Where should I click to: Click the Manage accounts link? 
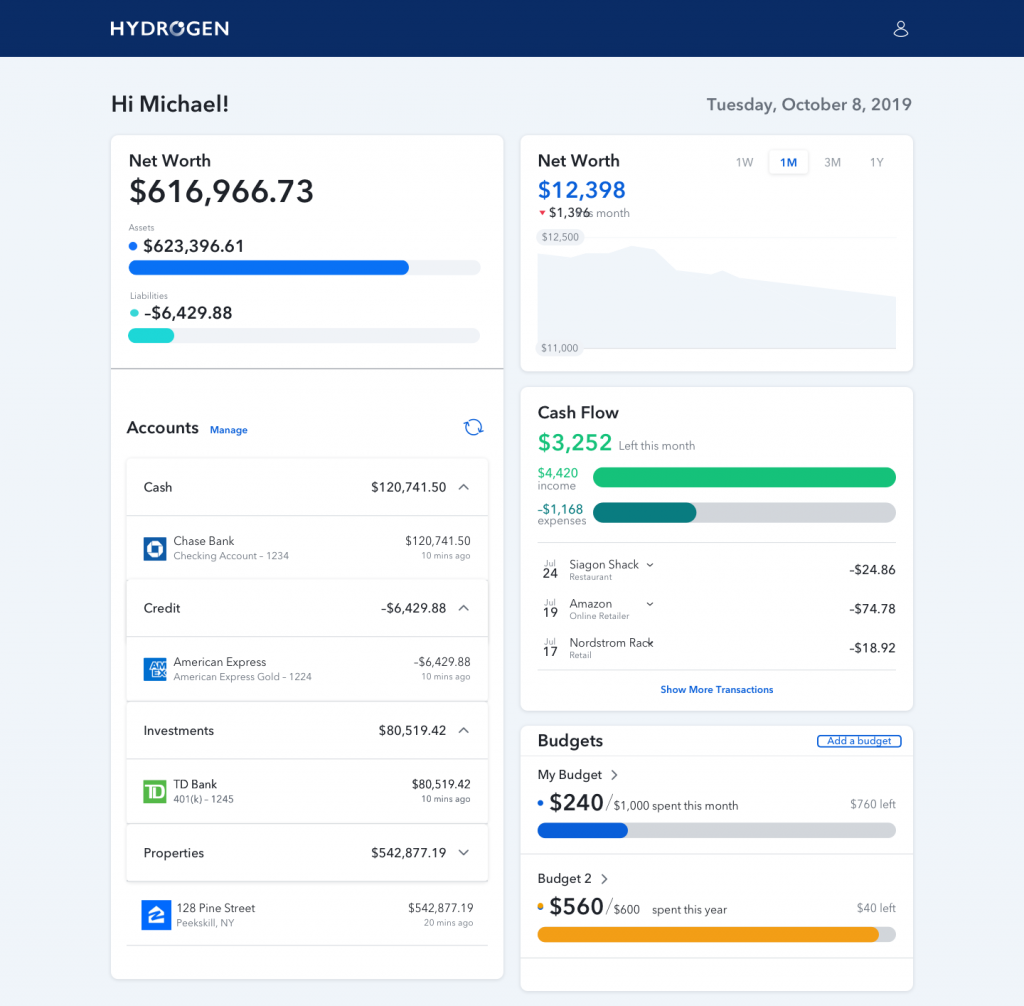pyautogui.click(x=228, y=430)
